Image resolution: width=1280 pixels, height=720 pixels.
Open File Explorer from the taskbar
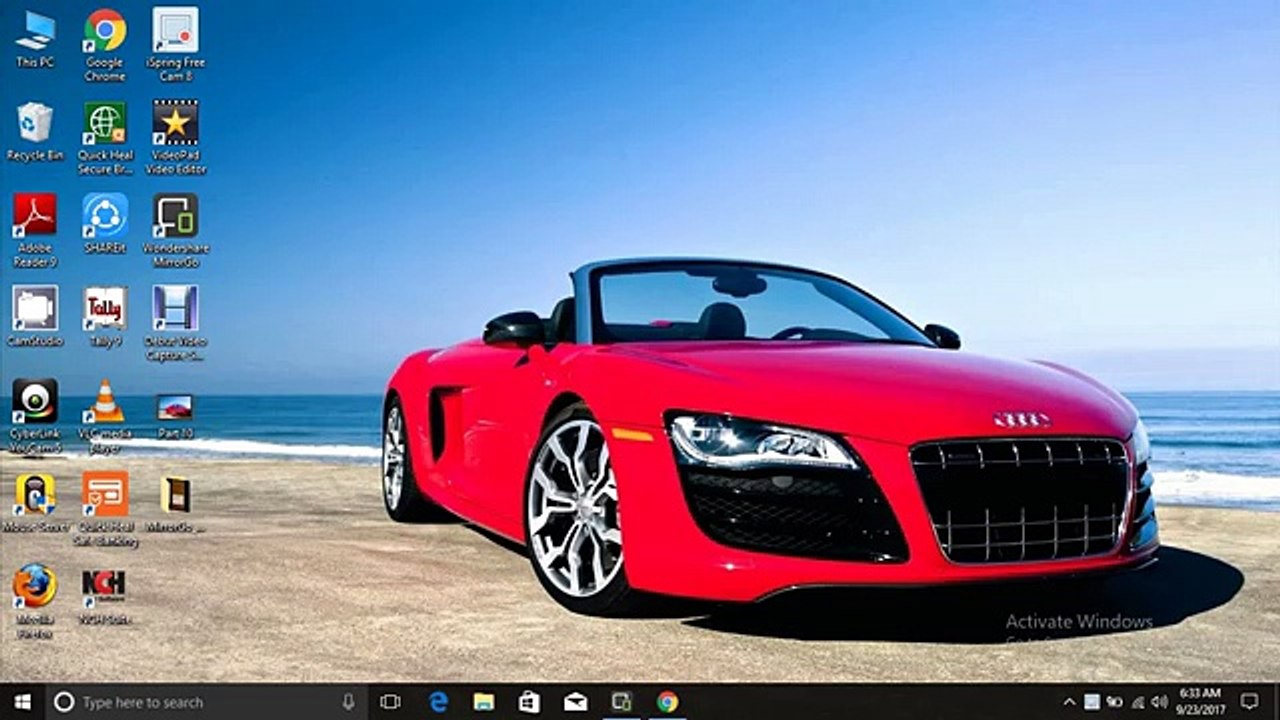(x=484, y=702)
